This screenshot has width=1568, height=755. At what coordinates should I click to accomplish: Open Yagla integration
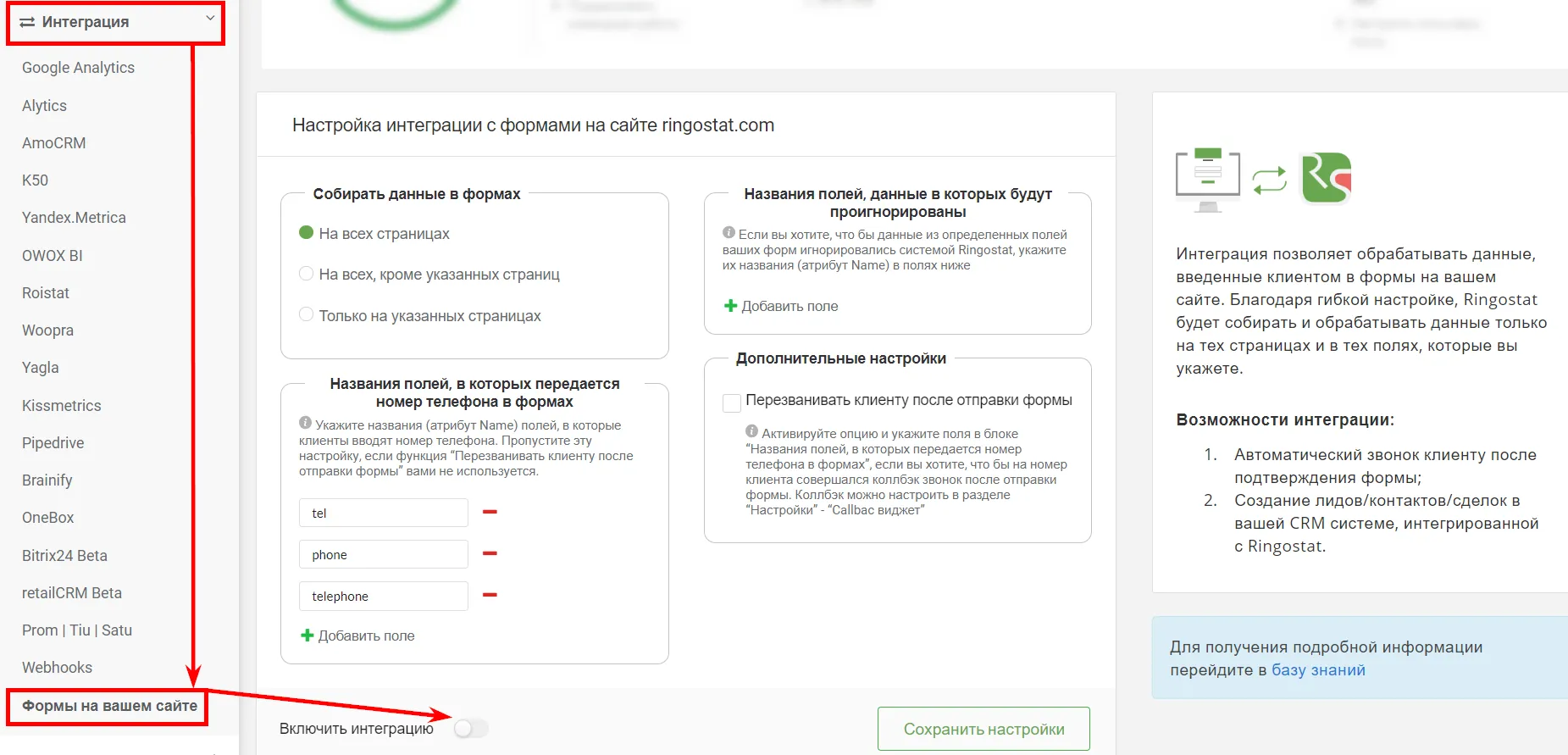pos(40,368)
